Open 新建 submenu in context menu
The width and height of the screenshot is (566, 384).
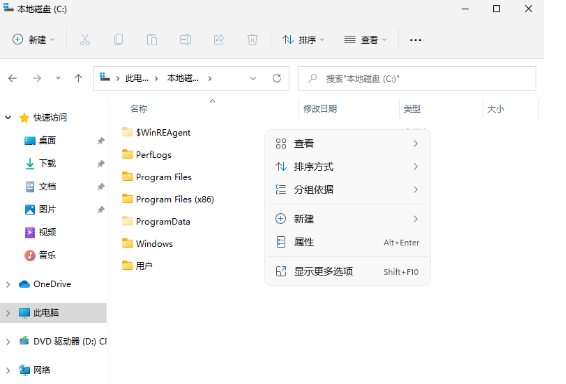click(347, 219)
